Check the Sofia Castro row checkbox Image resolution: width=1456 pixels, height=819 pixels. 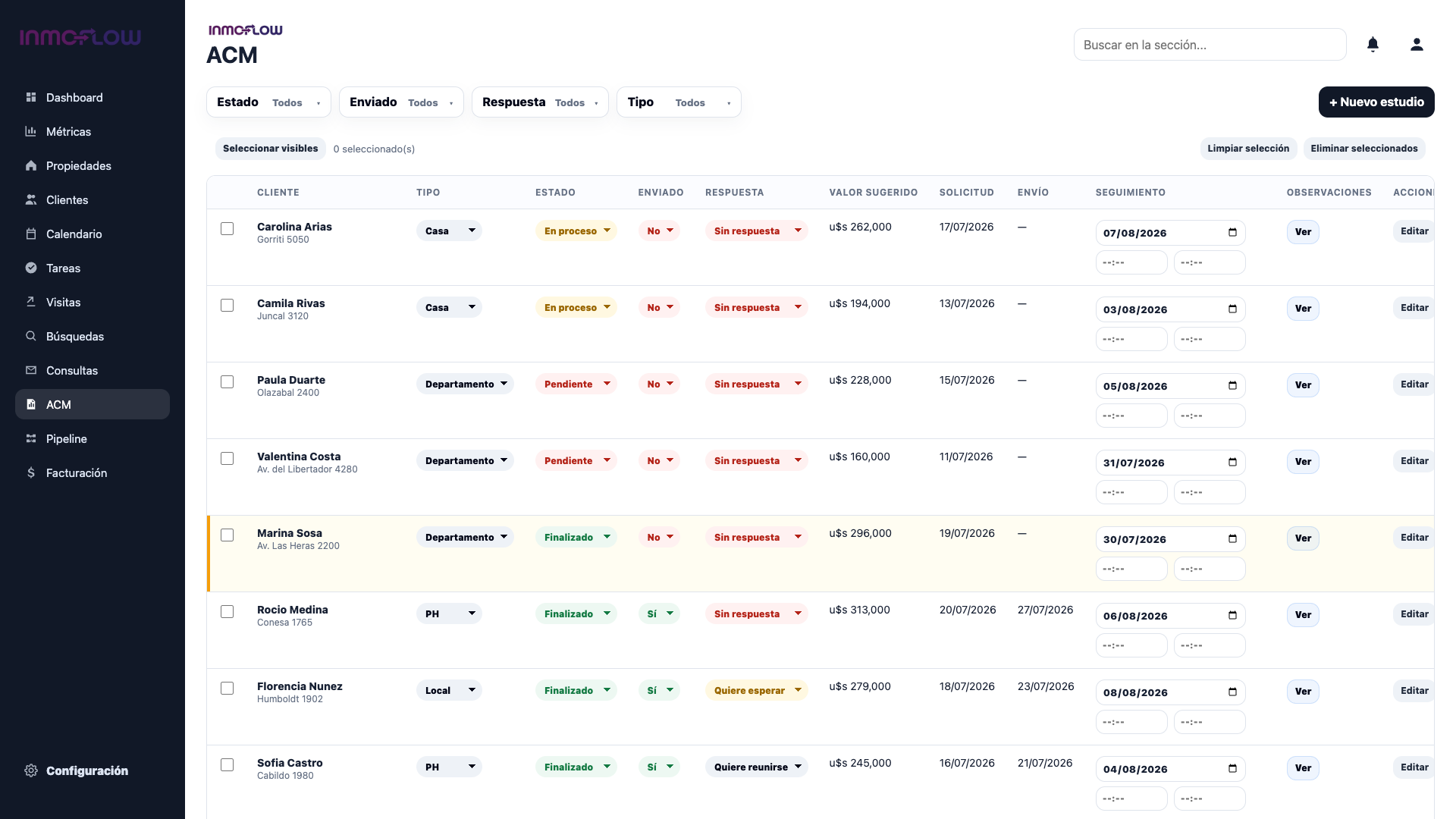pyautogui.click(x=227, y=764)
